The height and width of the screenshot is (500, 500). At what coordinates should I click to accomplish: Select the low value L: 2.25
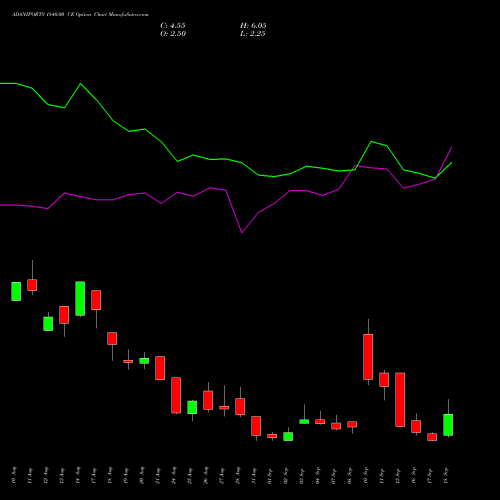[x=252, y=34]
